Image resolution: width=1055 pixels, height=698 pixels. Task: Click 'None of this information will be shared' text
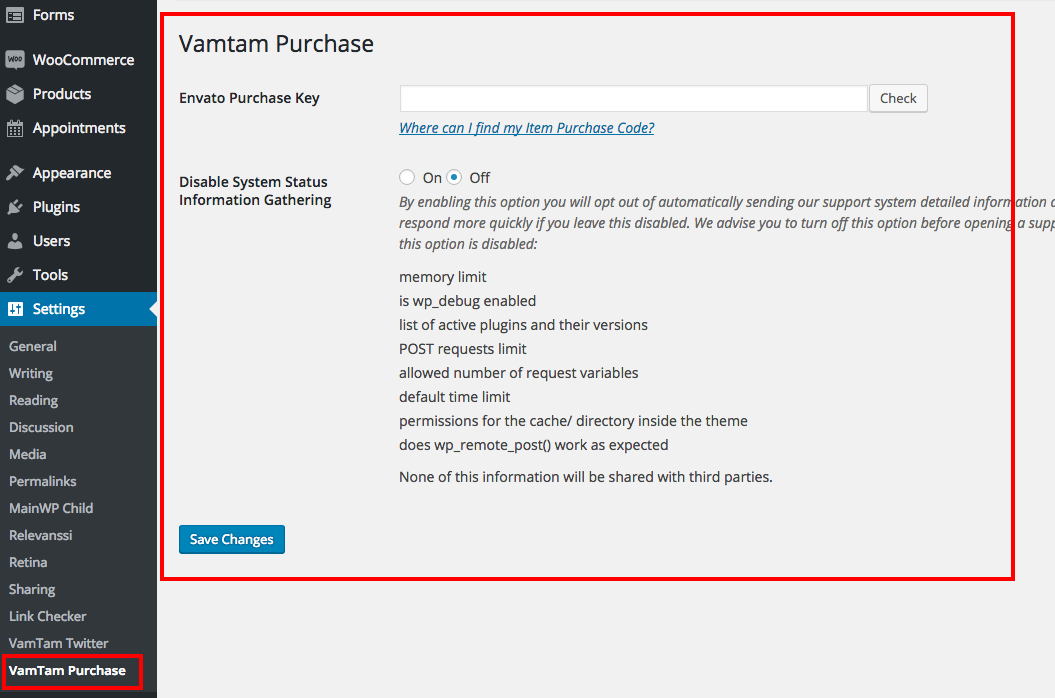click(x=586, y=477)
